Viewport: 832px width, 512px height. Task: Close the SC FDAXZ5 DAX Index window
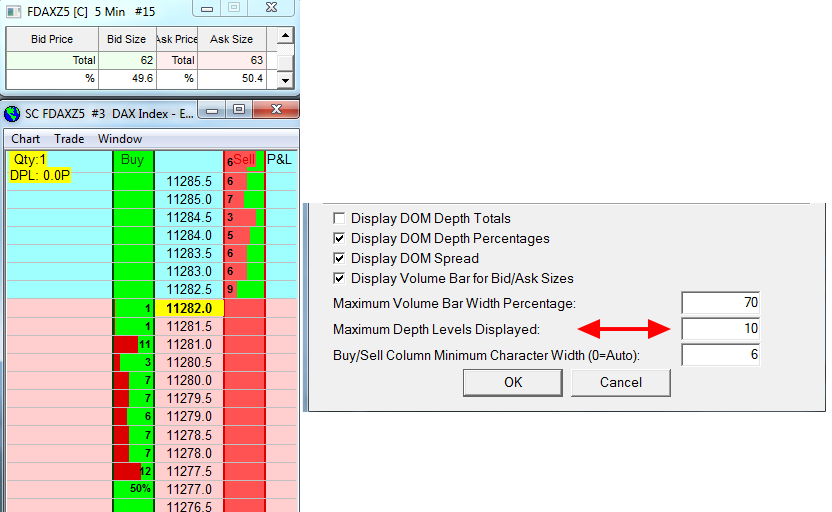coord(276,110)
